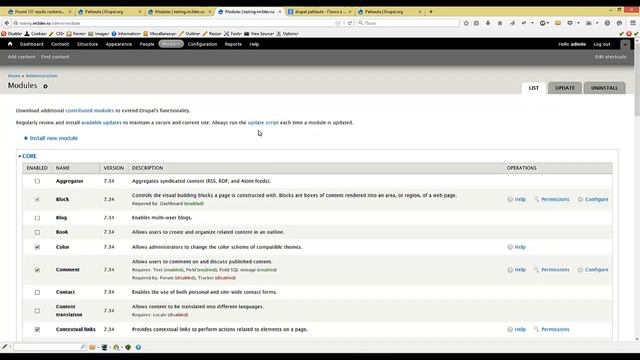Click the reload page icon in address bar
Screen dimensions: 640x360
click(350, 23)
